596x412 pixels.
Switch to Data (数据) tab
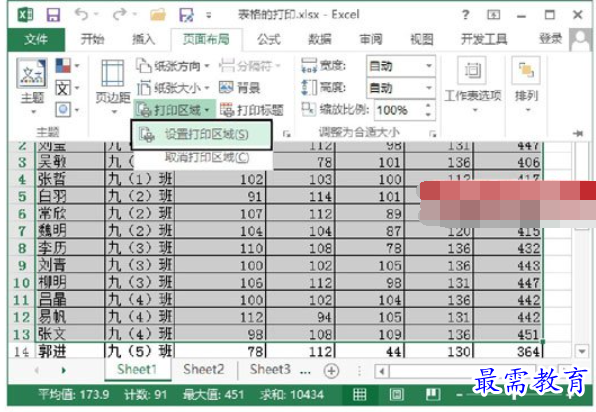[320, 39]
